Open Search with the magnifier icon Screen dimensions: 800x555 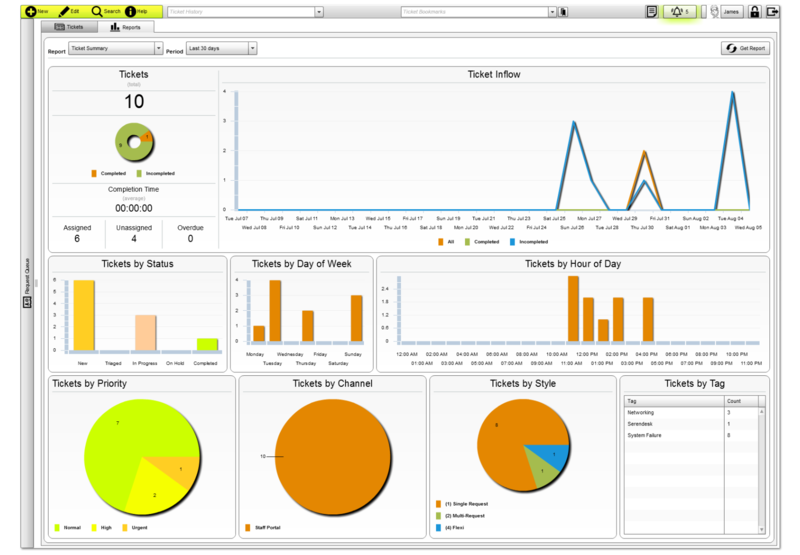pyautogui.click(x=97, y=11)
